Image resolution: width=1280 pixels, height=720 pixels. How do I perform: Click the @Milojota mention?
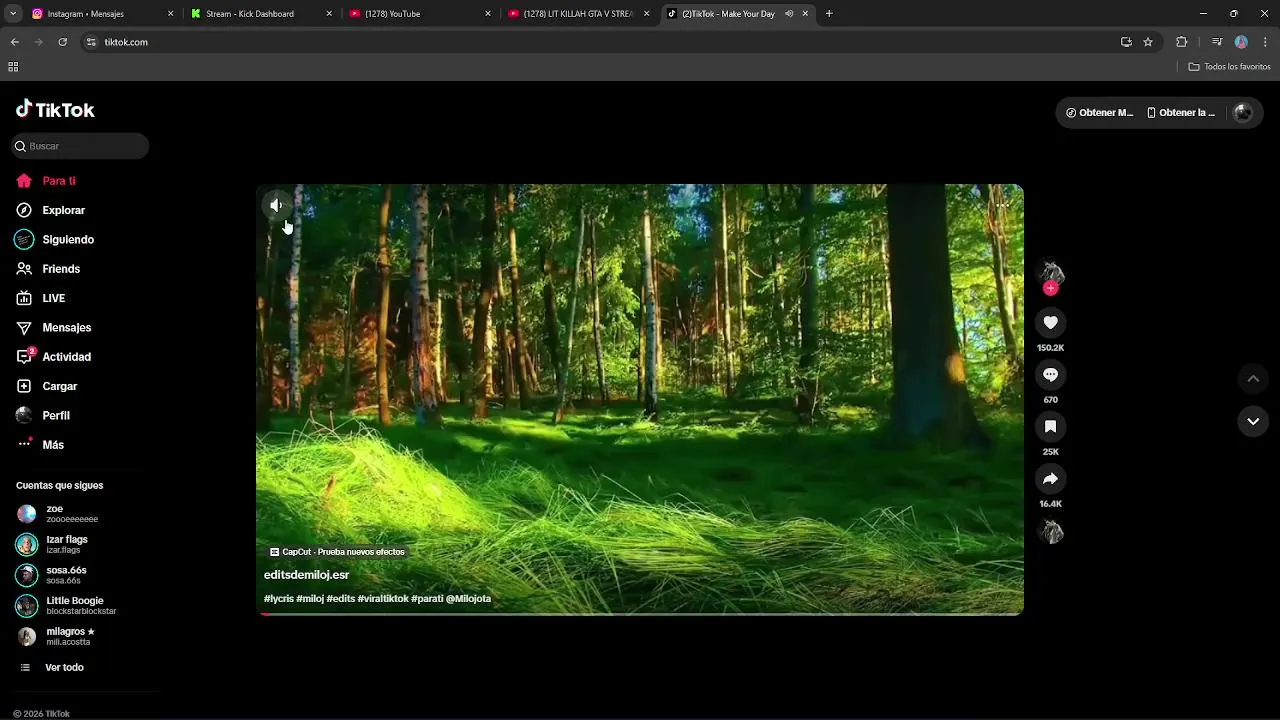pos(468,599)
